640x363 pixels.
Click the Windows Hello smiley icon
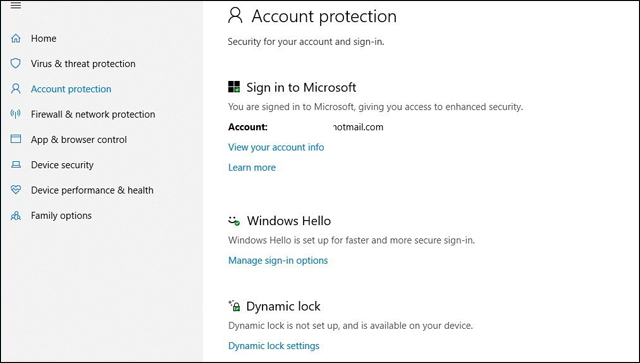[x=234, y=221]
